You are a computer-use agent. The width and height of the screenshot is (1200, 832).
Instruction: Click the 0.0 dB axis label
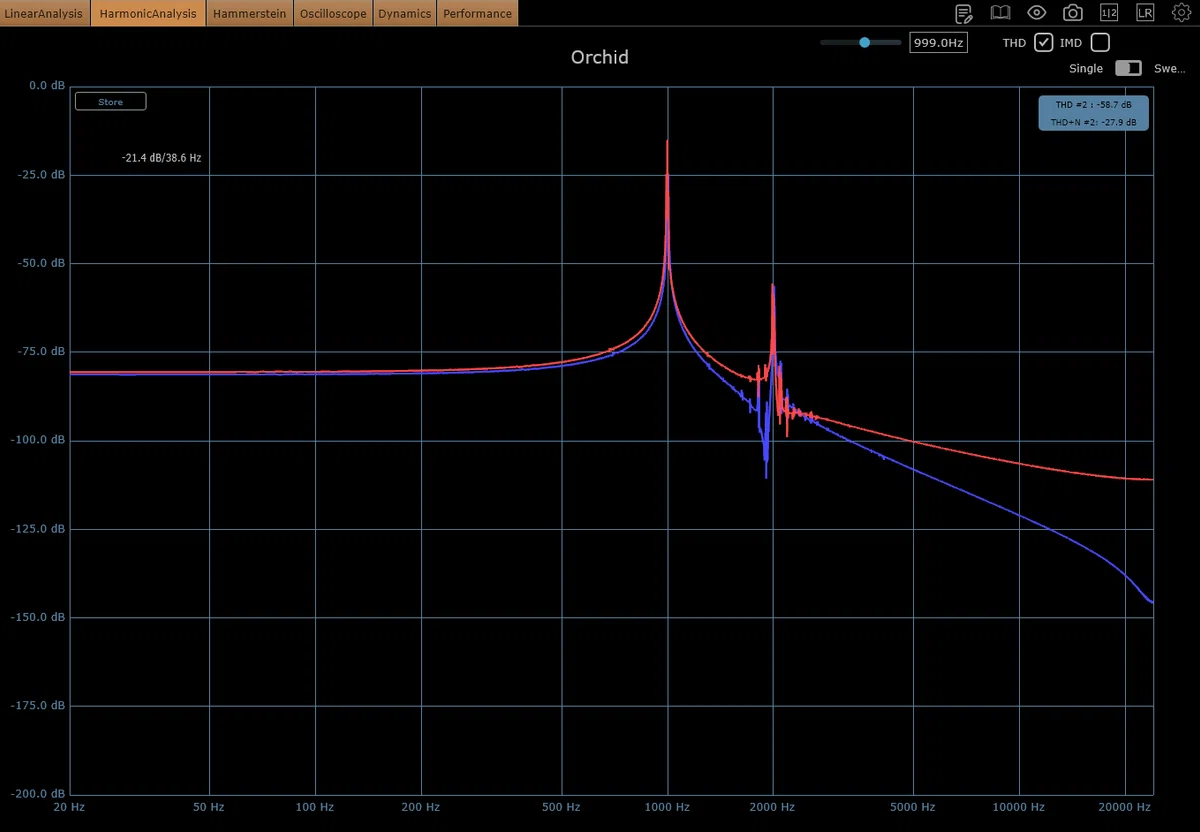(47, 85)
